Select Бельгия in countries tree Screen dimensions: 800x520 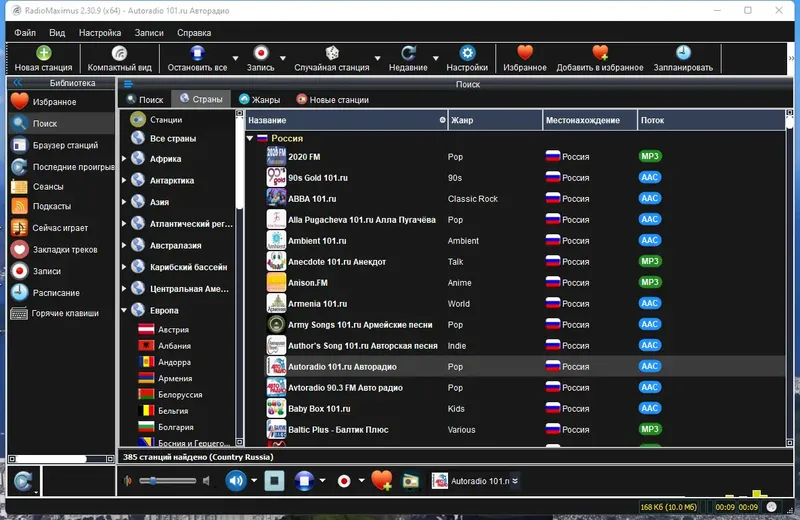pyautogui.click(x=173, y=411)
